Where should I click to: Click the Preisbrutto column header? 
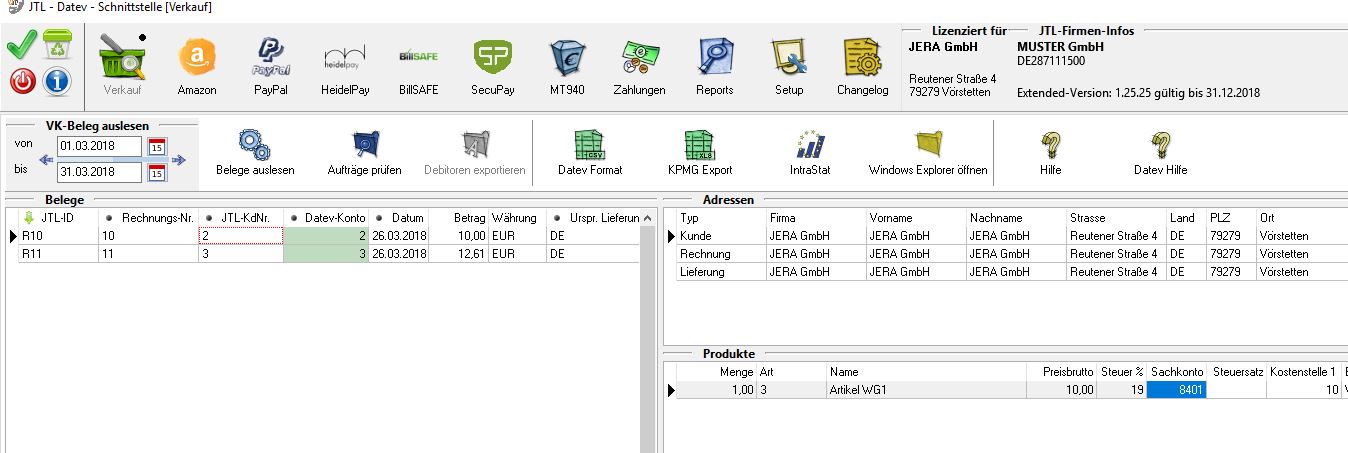point(1061,372)
